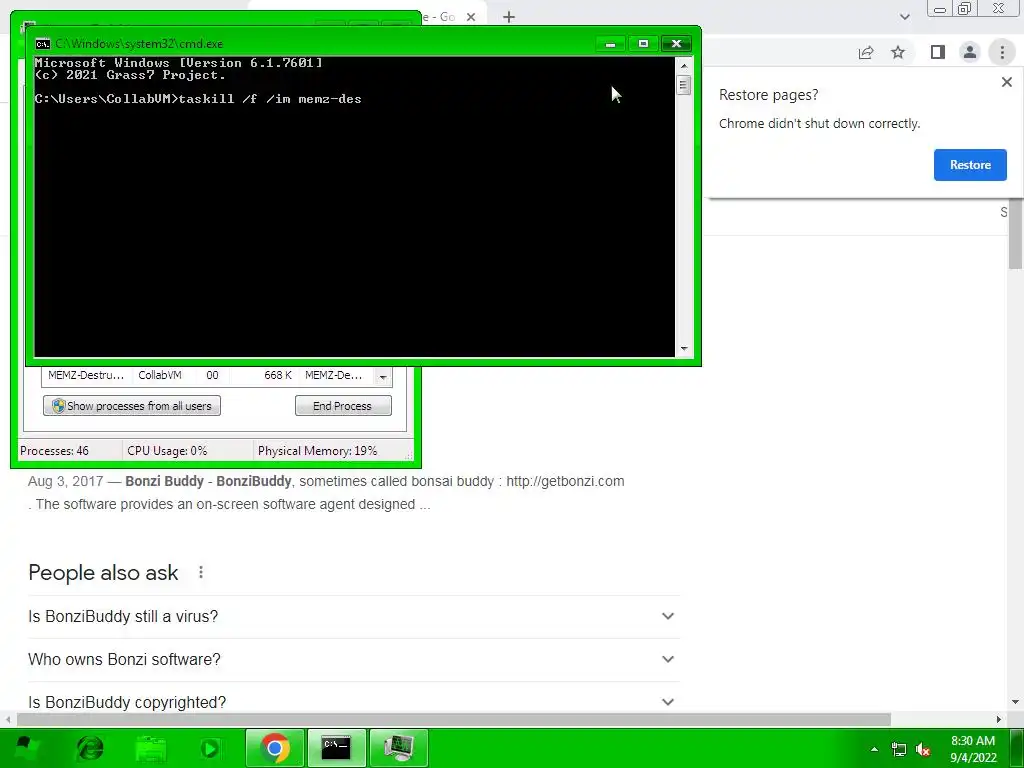Open the Windows Start menu
Screen dimensions: 1024x768
coord(26,748)
